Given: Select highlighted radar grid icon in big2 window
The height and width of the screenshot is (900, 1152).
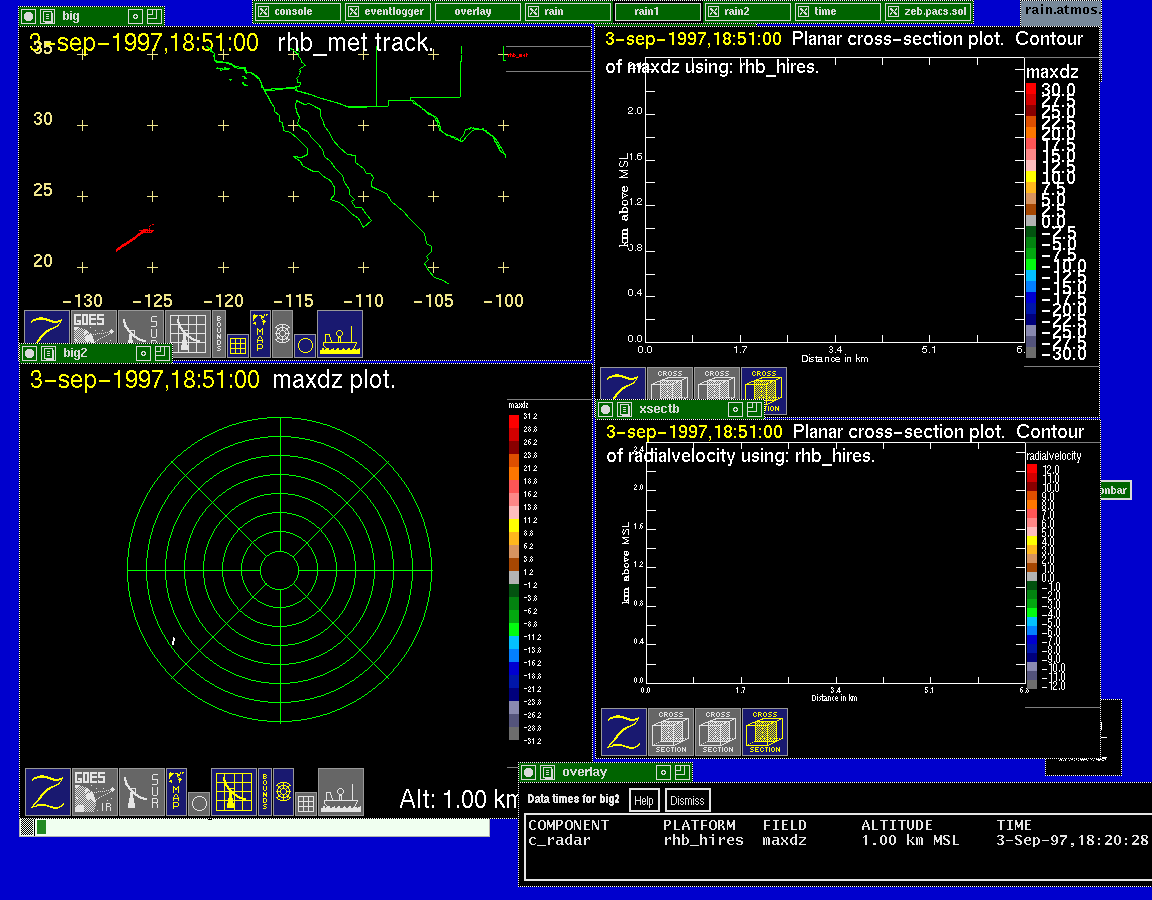Looking at the screenshot, I should [x=233, y=792].
